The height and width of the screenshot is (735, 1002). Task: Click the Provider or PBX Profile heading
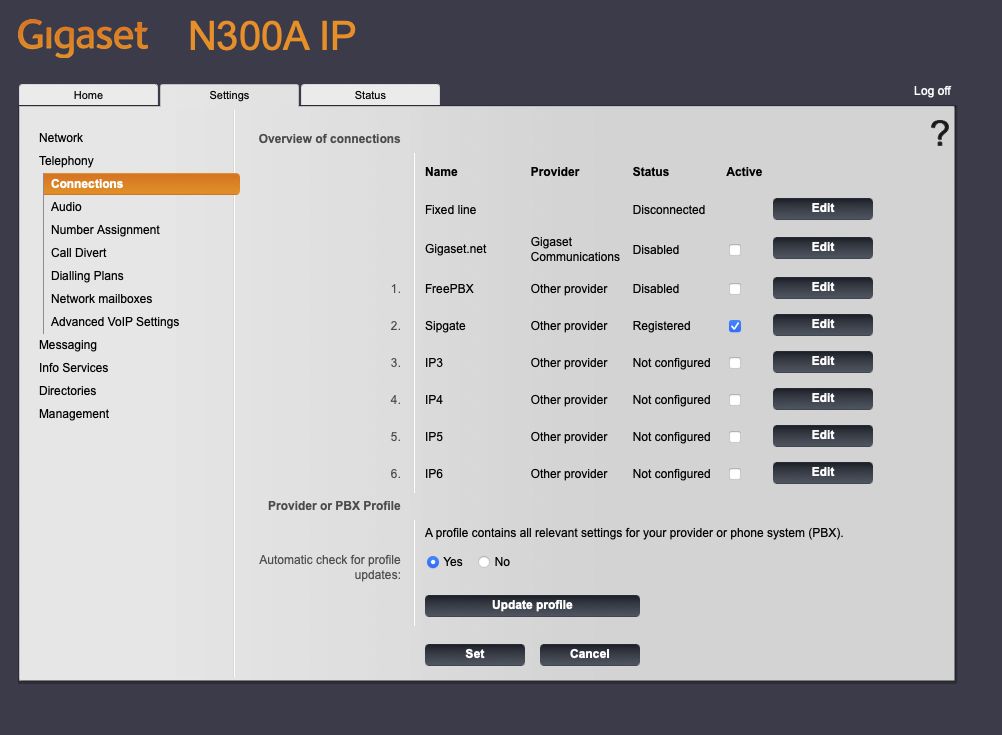click(x=334, y=506)
